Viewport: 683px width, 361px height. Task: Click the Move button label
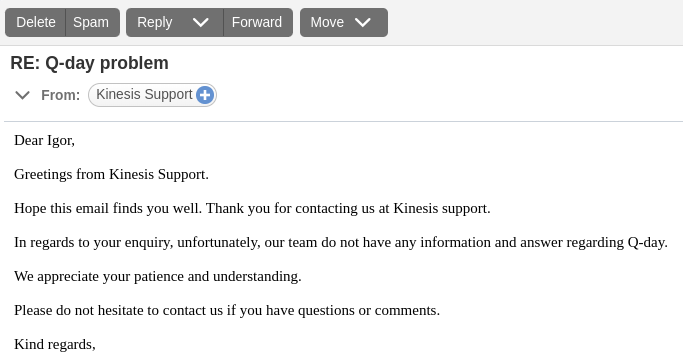click(x=327, y=22)
